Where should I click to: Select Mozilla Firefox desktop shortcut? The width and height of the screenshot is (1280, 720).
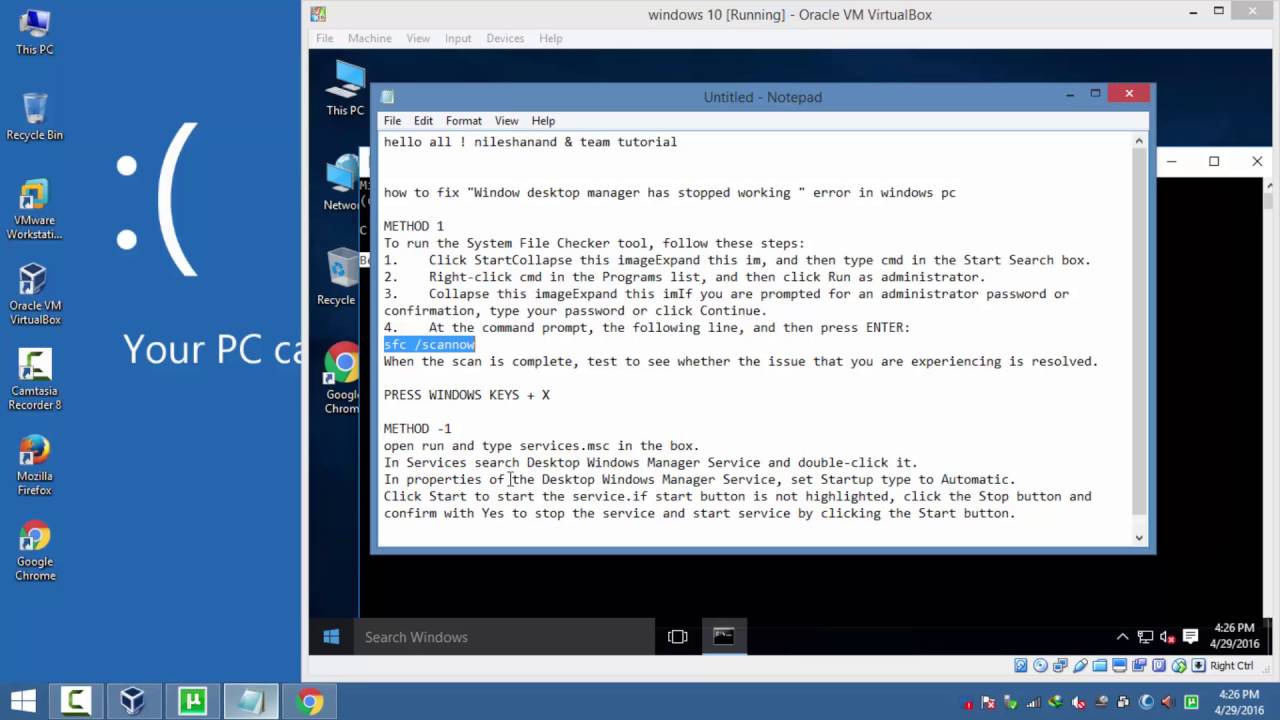click(x=35, y=465)
